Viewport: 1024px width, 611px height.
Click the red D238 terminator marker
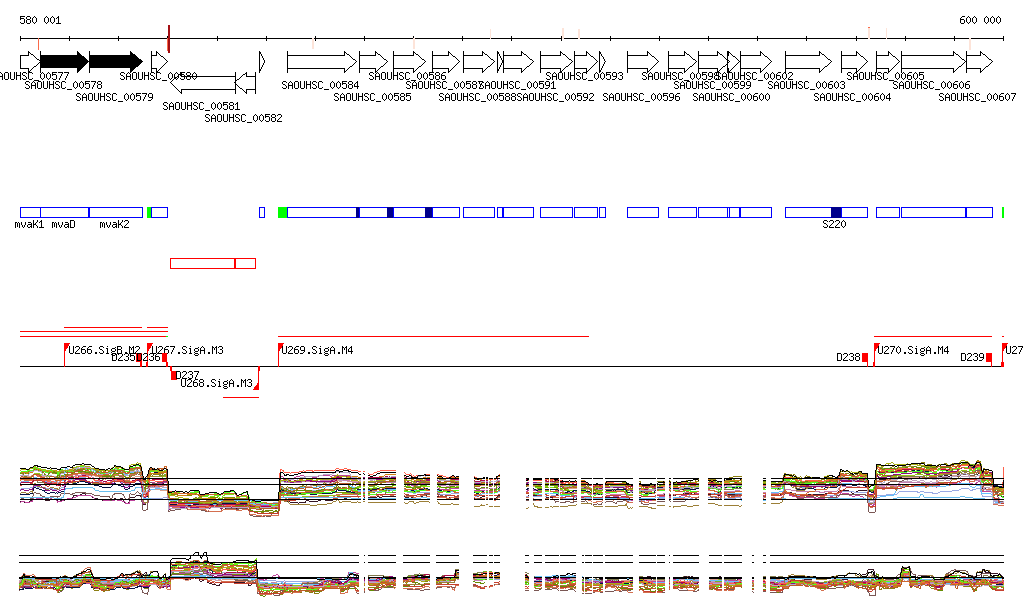(865, 357)
